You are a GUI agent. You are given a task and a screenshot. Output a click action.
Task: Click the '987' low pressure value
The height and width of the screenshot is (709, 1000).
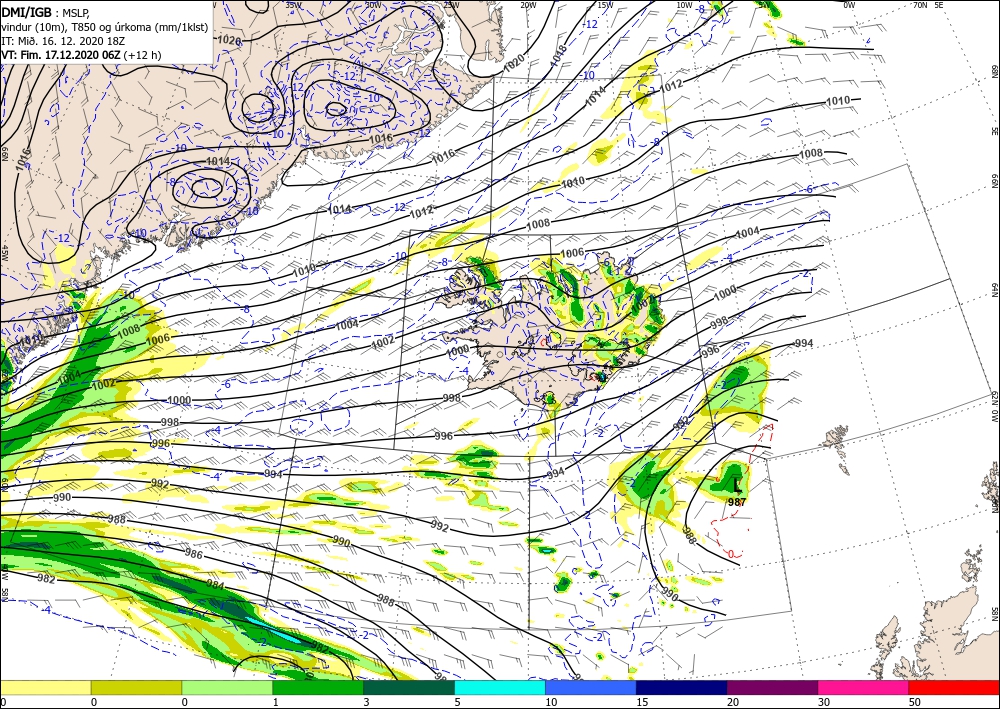click(737, 502)
